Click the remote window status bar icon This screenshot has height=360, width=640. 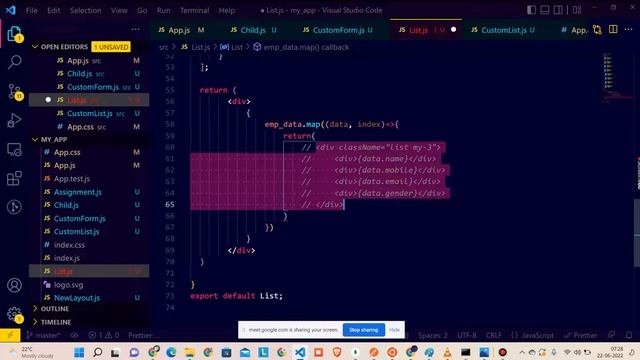[x=10, y=335]
